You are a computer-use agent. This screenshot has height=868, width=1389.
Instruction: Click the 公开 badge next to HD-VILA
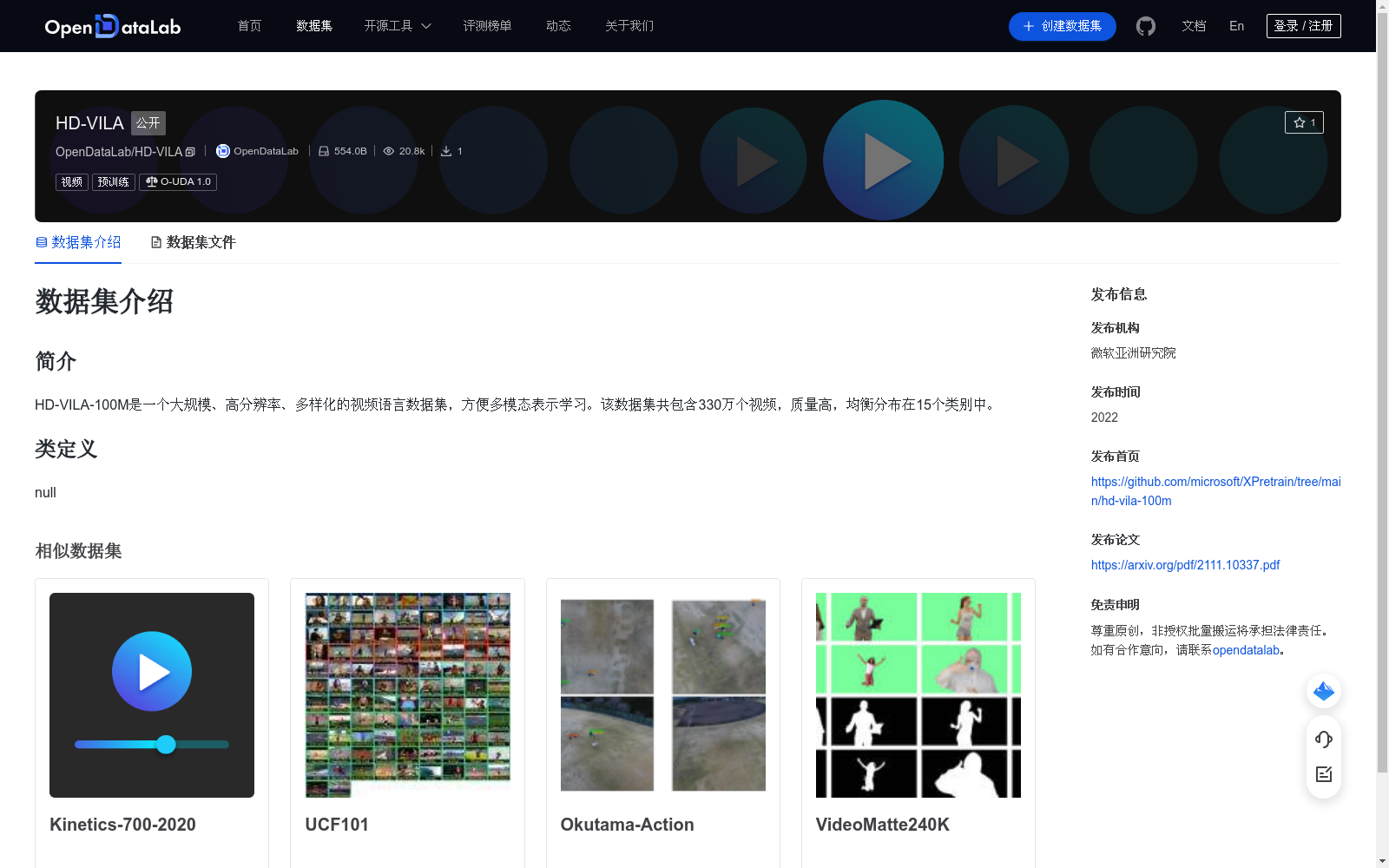148,122
